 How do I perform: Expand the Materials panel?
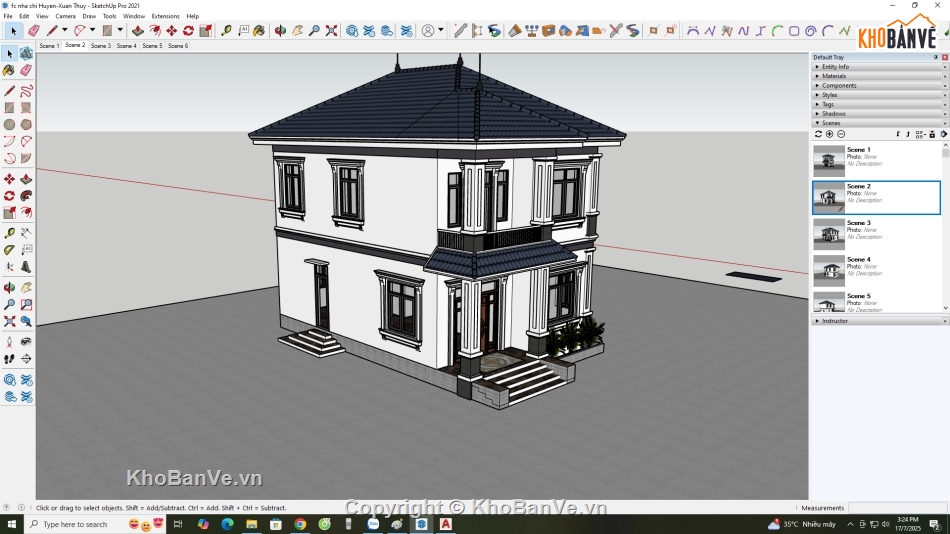coord(877,76)
